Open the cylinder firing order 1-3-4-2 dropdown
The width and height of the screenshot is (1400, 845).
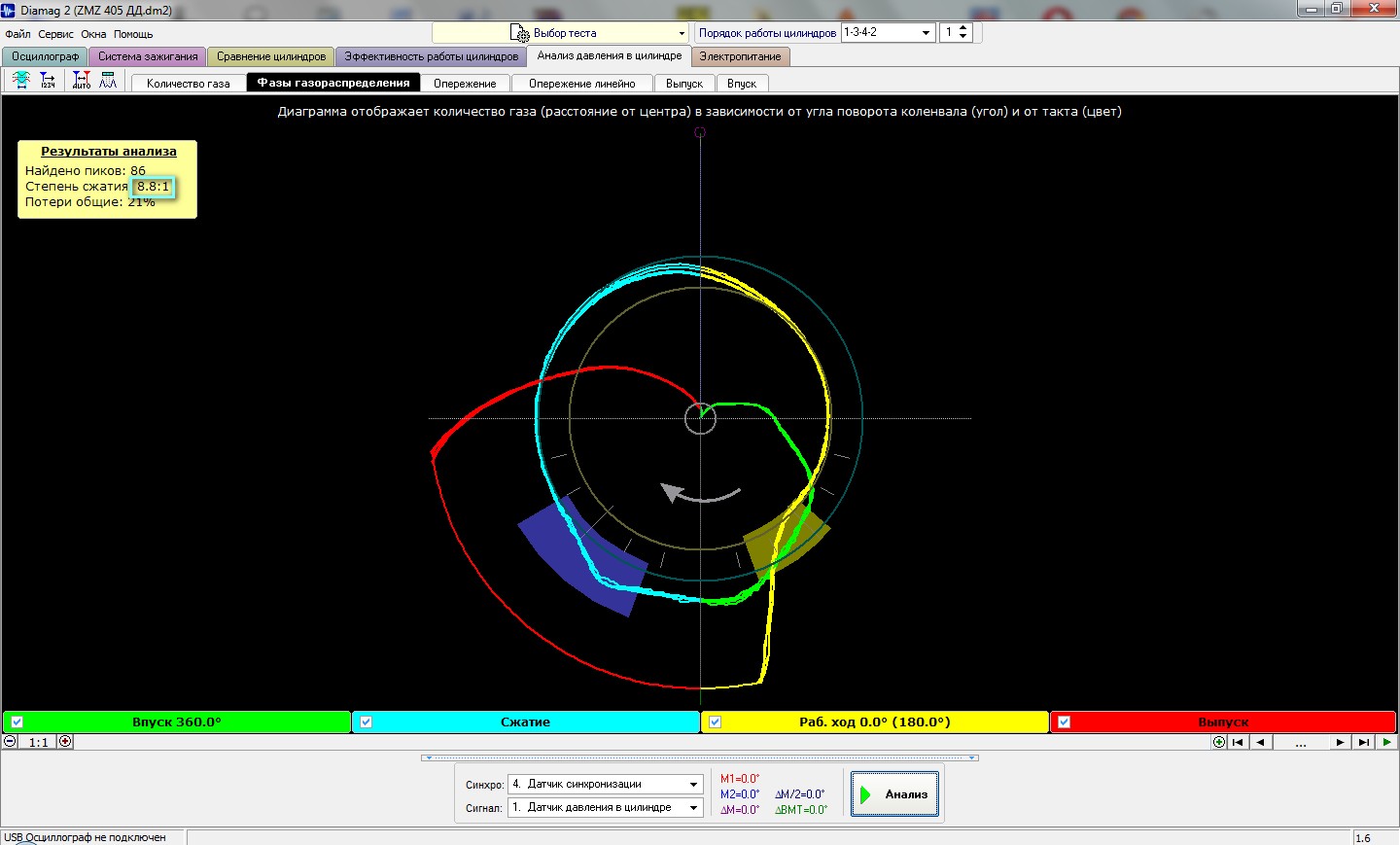tap(926, 32)
